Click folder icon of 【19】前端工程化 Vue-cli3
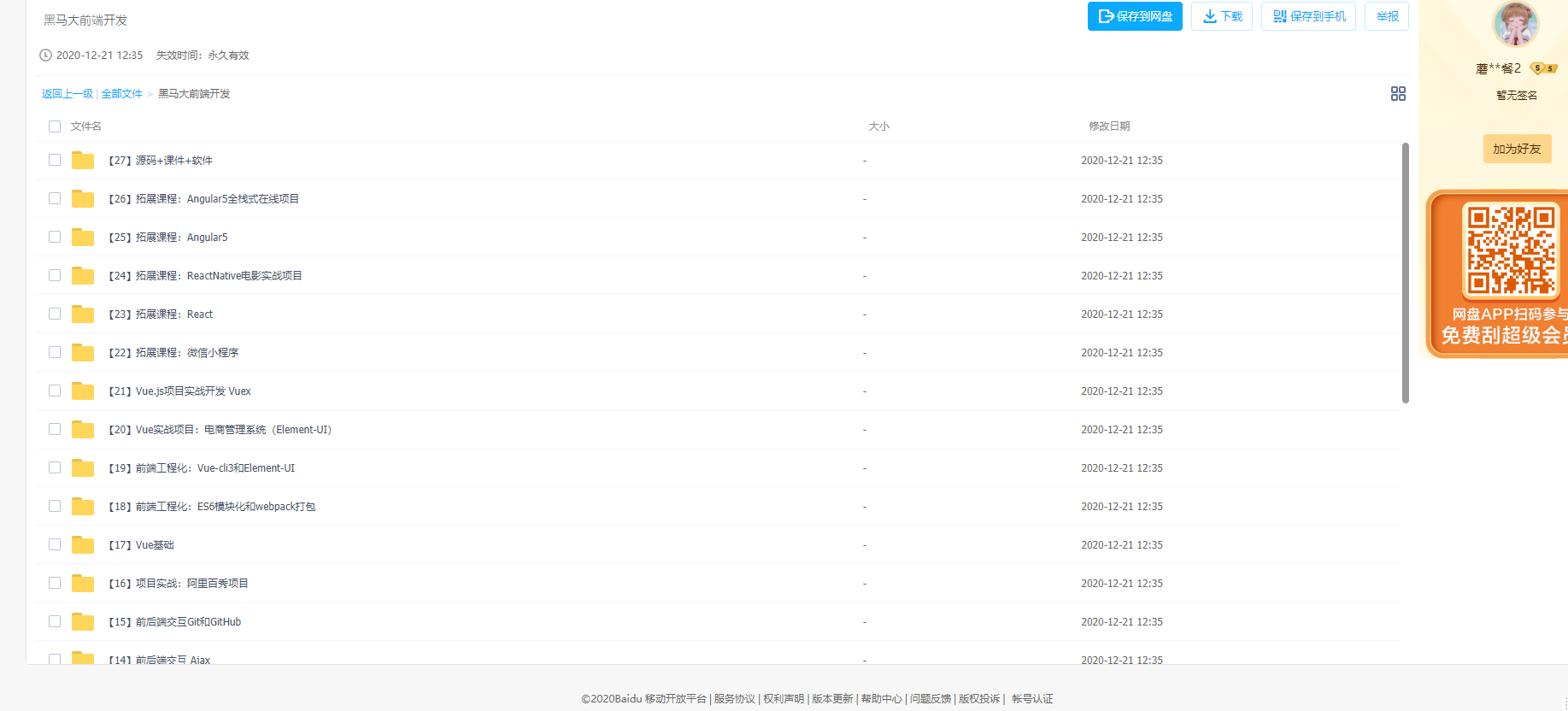 point(83,467)
